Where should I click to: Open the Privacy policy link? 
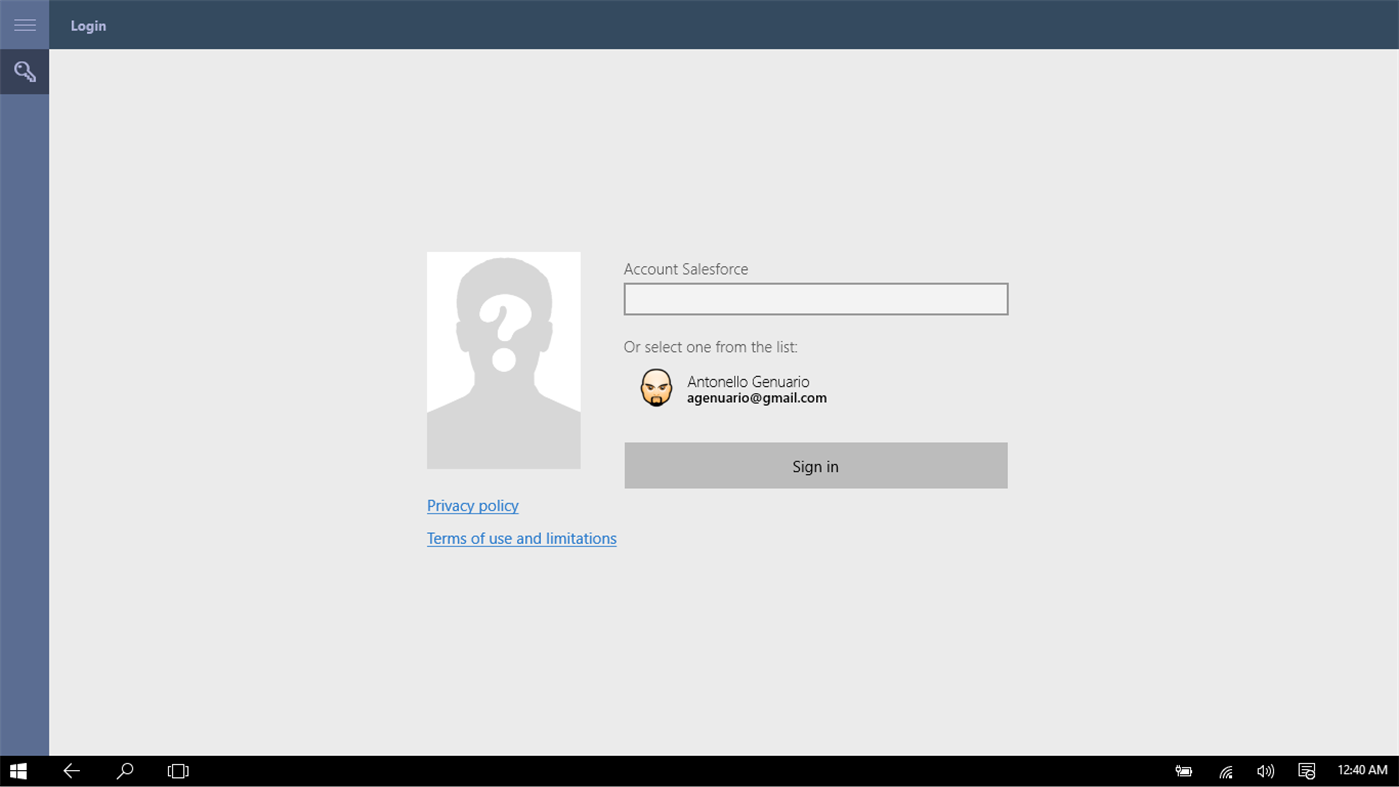coord(472,505)
